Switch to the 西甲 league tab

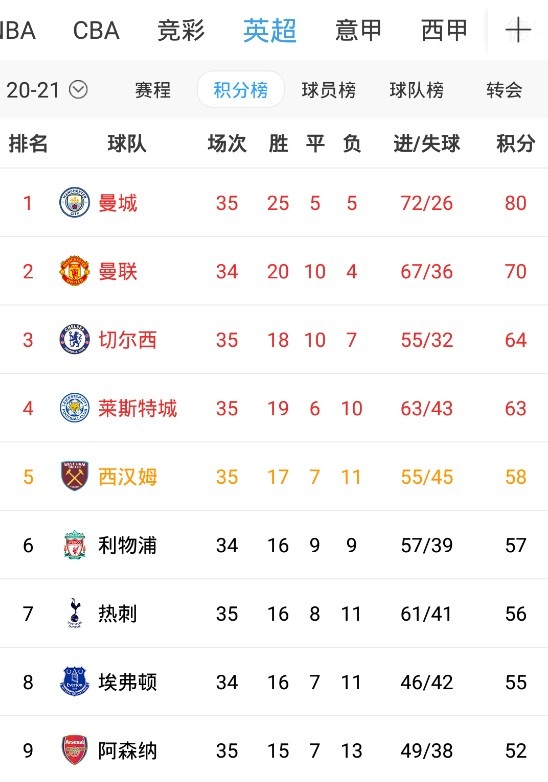click(x=444, y=30)
